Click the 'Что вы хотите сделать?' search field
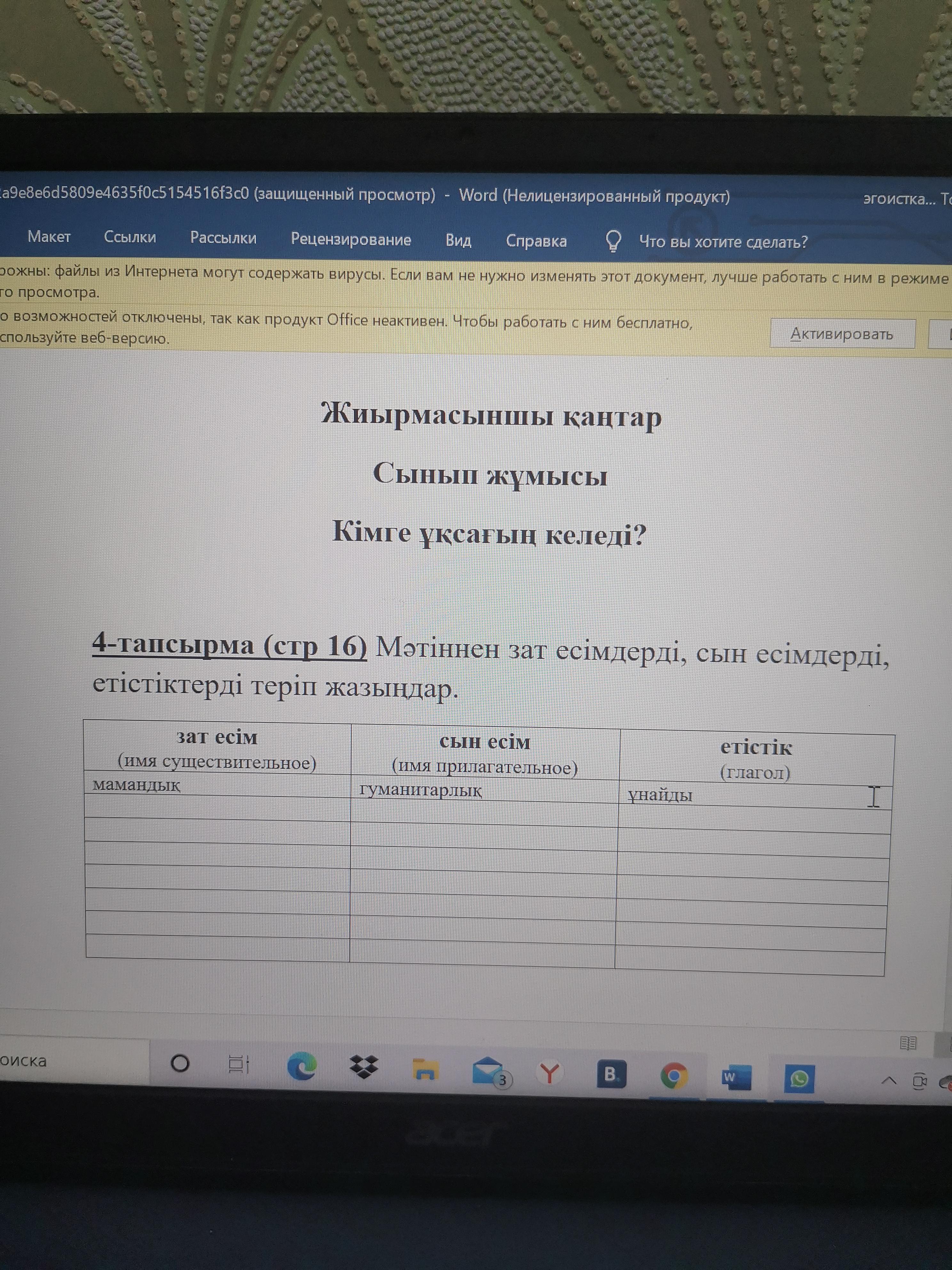The image size is (952, 1270). 723,242
